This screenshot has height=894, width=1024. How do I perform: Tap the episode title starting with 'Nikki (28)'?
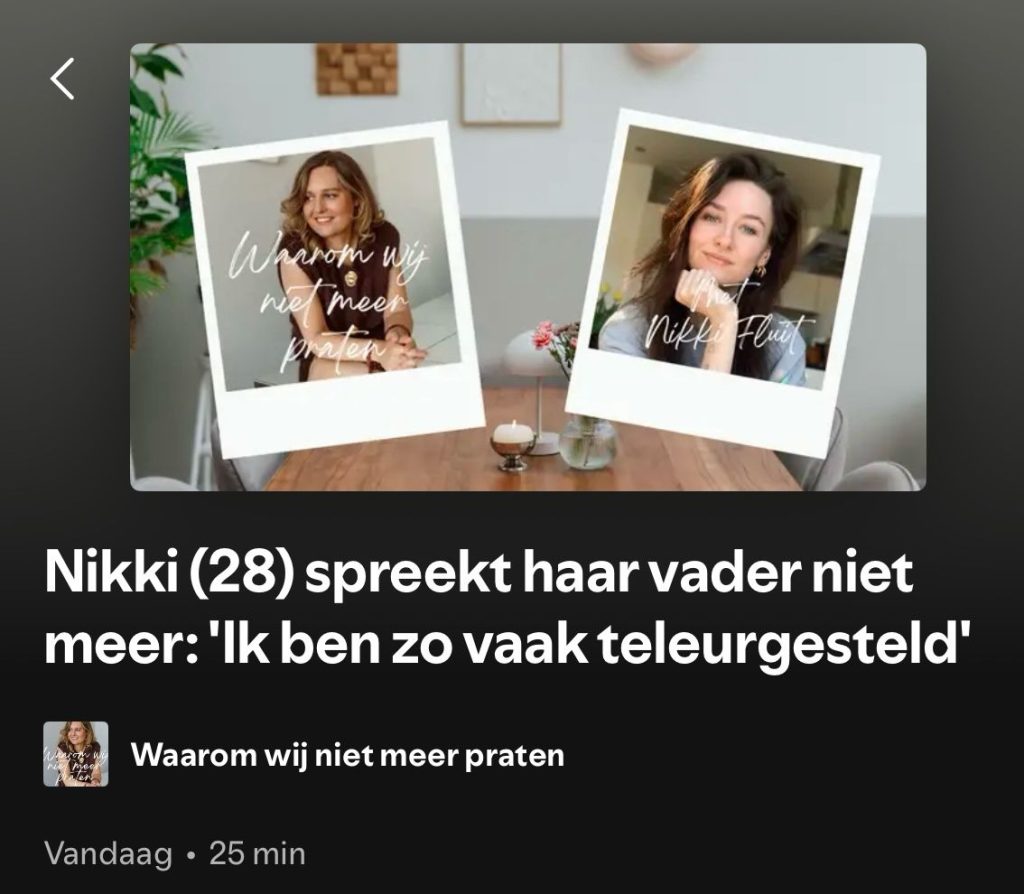point(506,609)
